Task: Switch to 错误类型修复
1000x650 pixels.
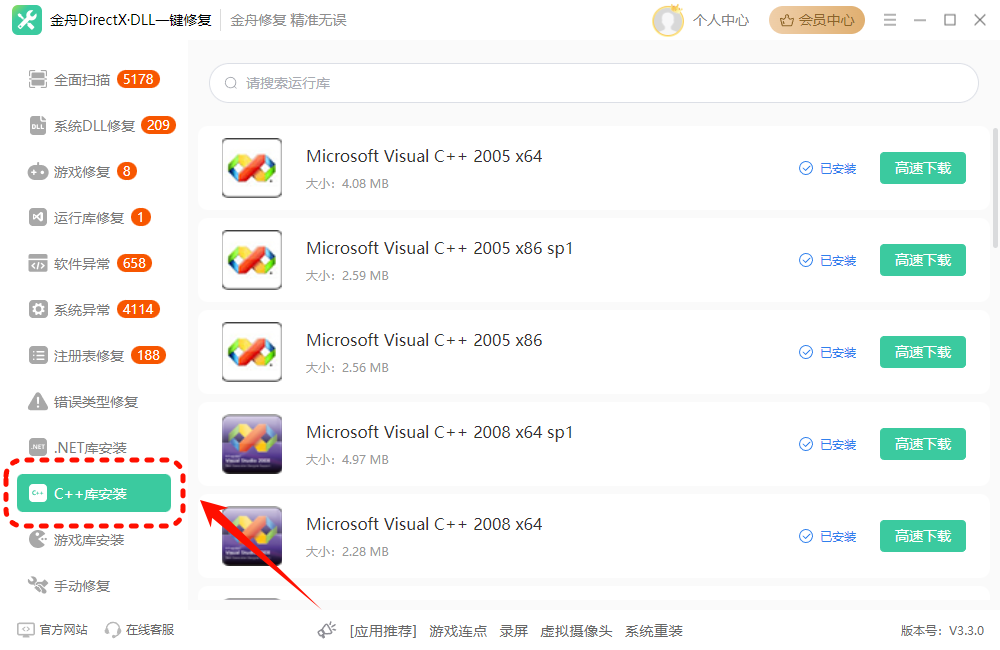Action: pos(94,401)
